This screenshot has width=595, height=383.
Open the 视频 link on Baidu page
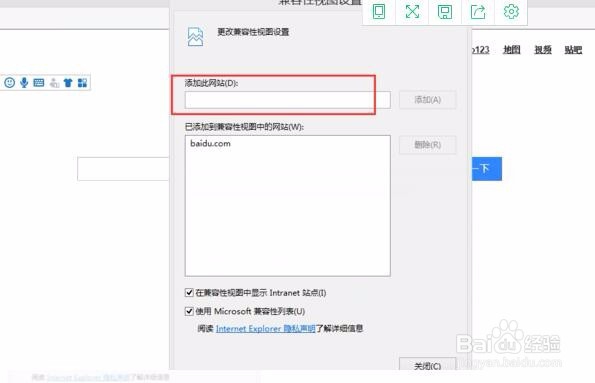(x=543, y=50)
